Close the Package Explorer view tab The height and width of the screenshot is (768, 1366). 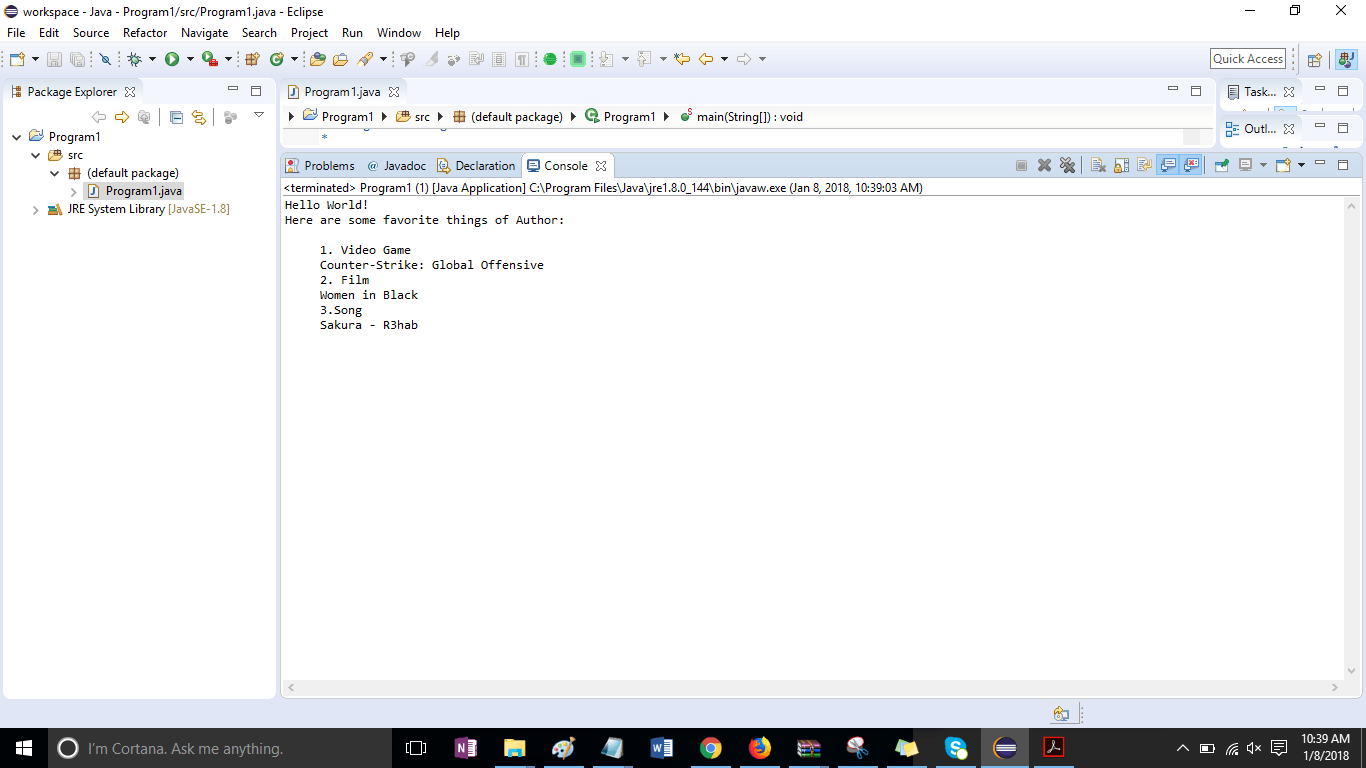click(x=130, y=92)
